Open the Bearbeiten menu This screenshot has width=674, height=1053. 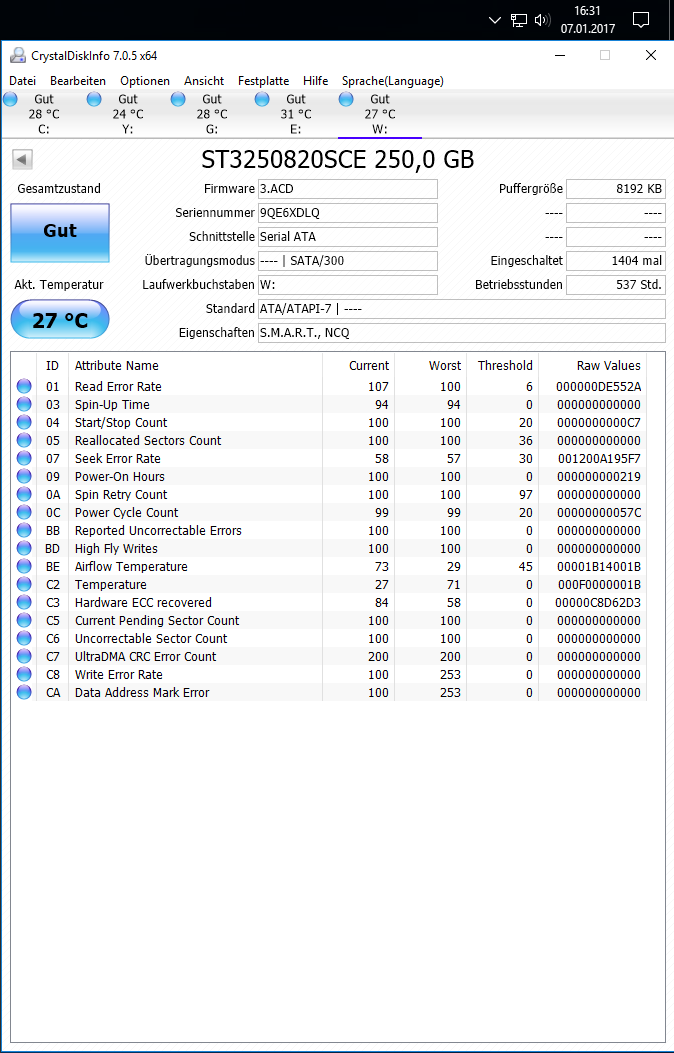coord(78,81)
